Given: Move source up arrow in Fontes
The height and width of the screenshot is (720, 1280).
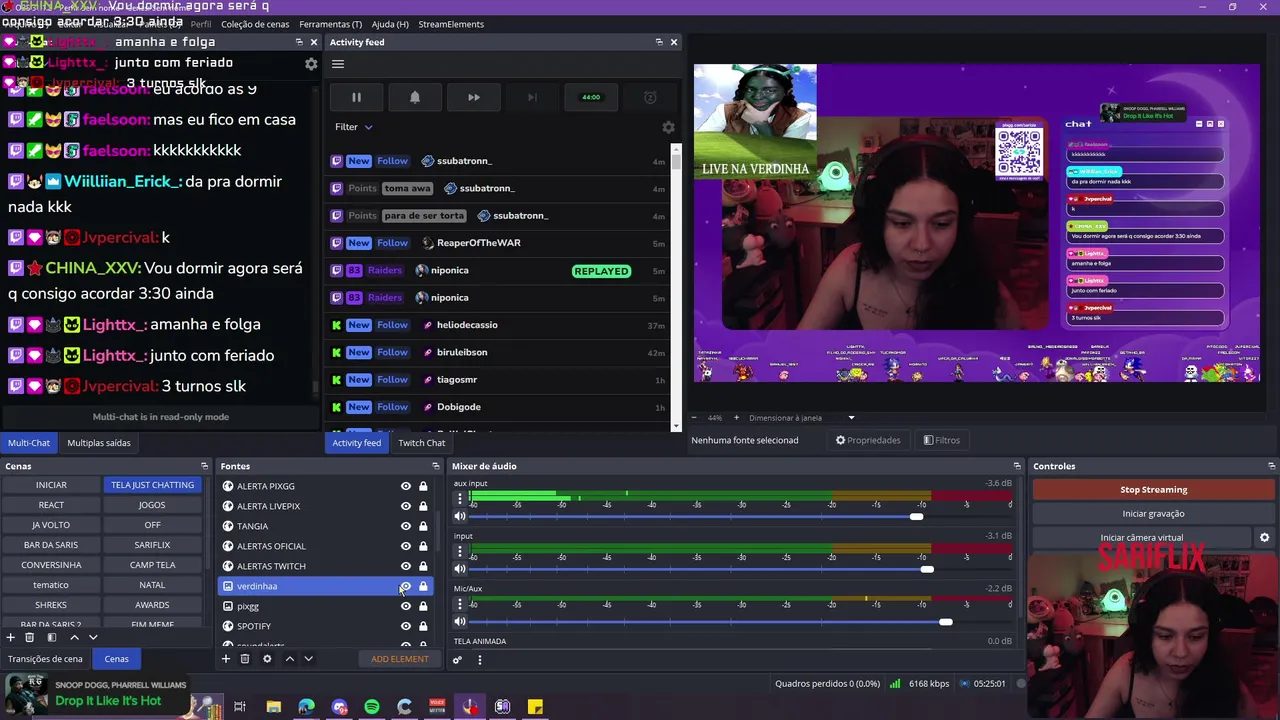Looking at the screenshot, I should 289,659.
